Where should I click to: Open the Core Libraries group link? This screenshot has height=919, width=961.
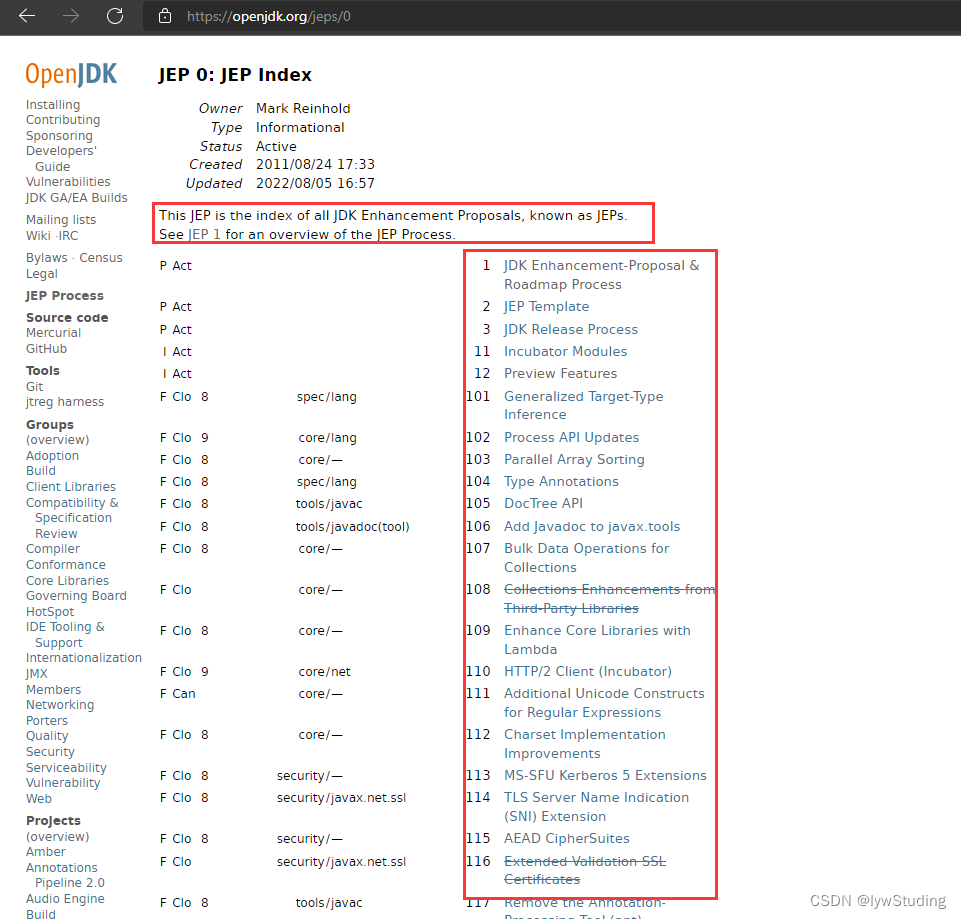tap(67, 581)
